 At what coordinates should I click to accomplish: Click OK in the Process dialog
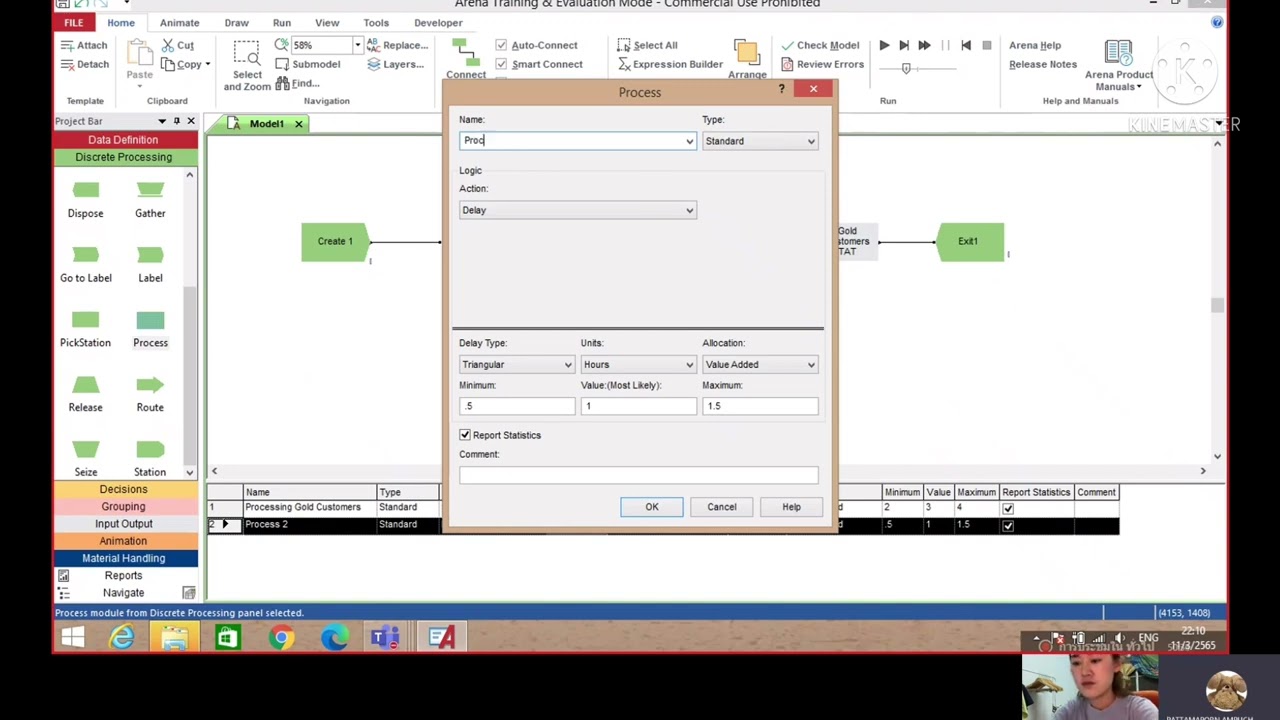point(652,507)
